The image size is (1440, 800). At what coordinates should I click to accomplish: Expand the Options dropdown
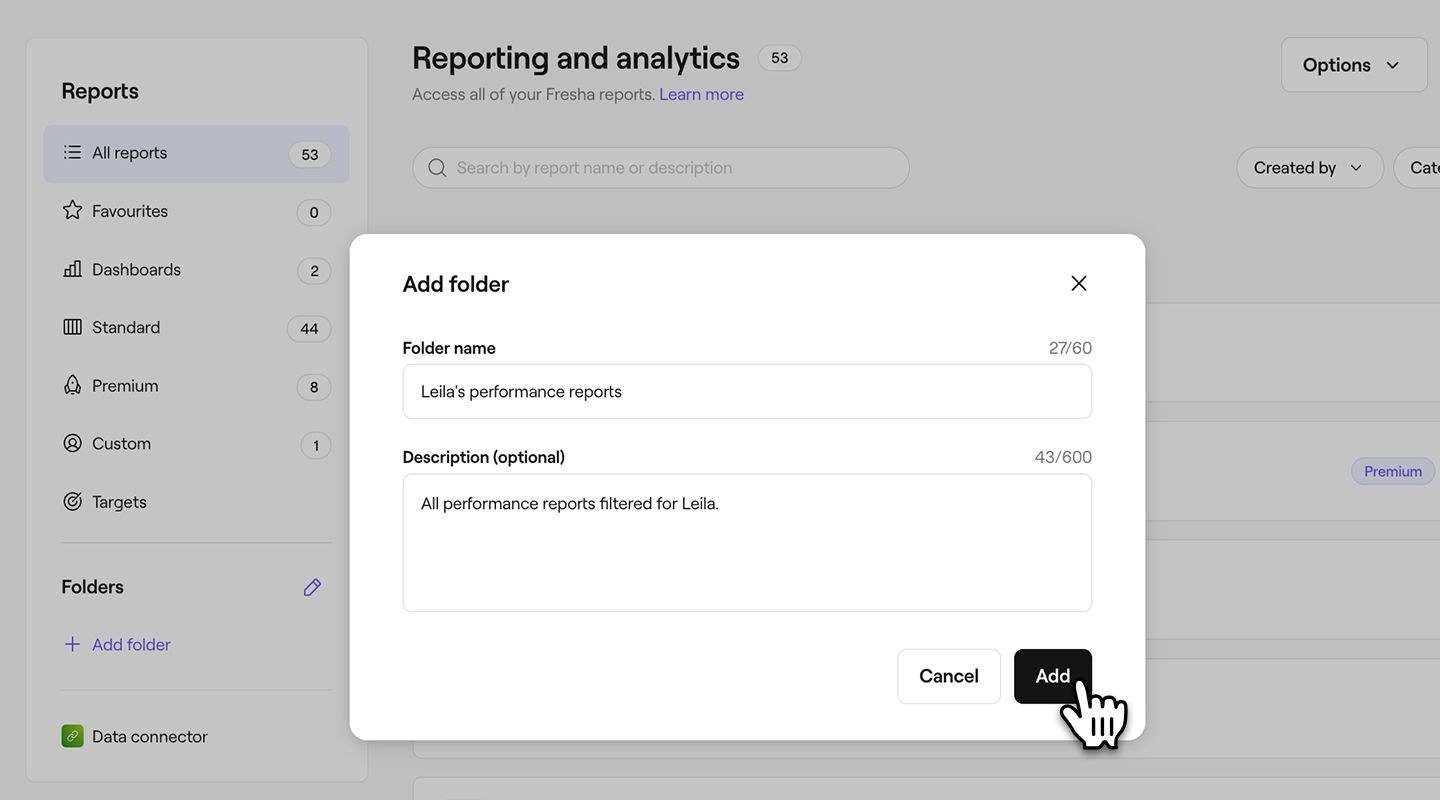tap(1353, 65)
